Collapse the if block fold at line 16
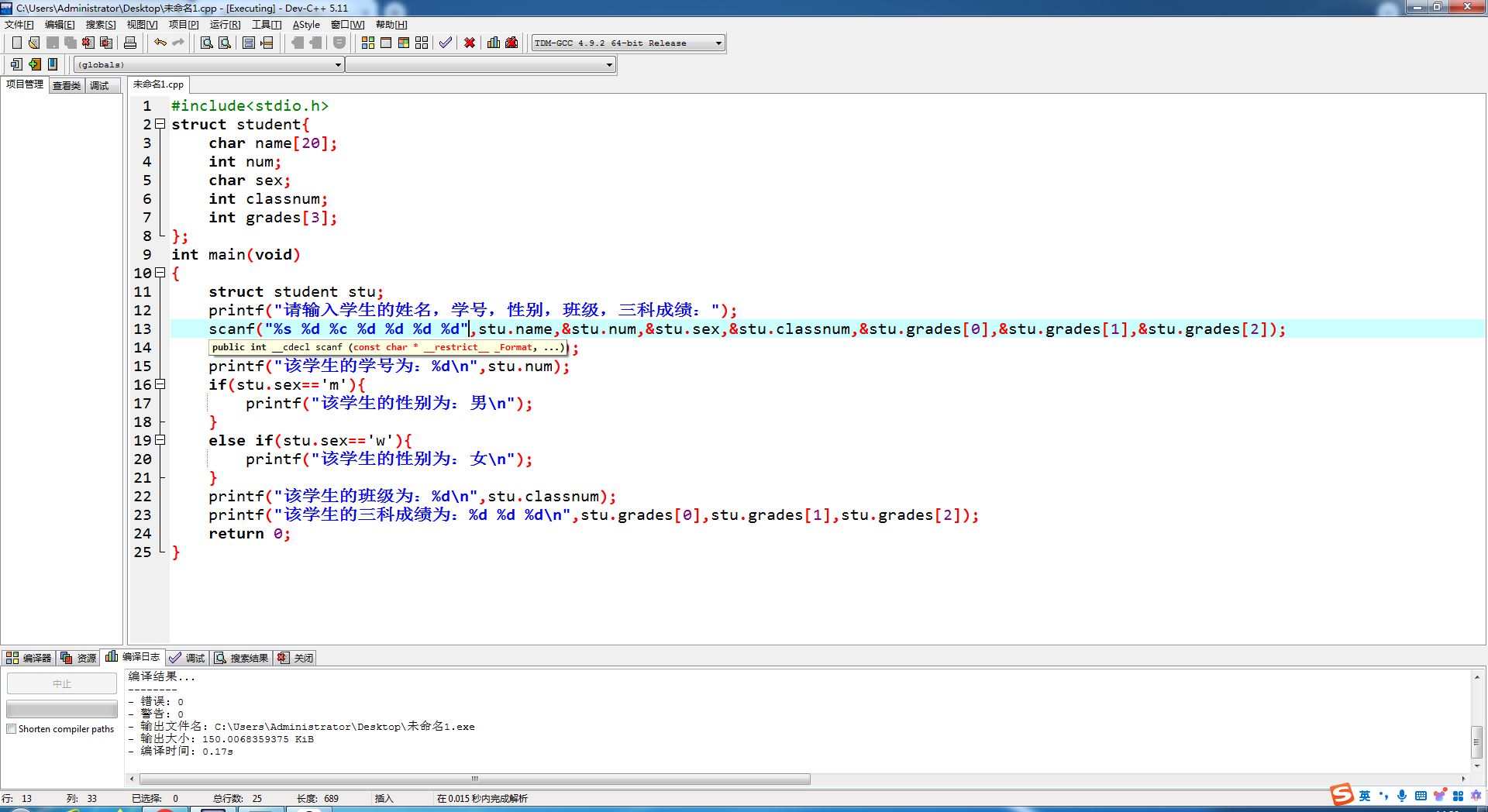 point(160,384)
